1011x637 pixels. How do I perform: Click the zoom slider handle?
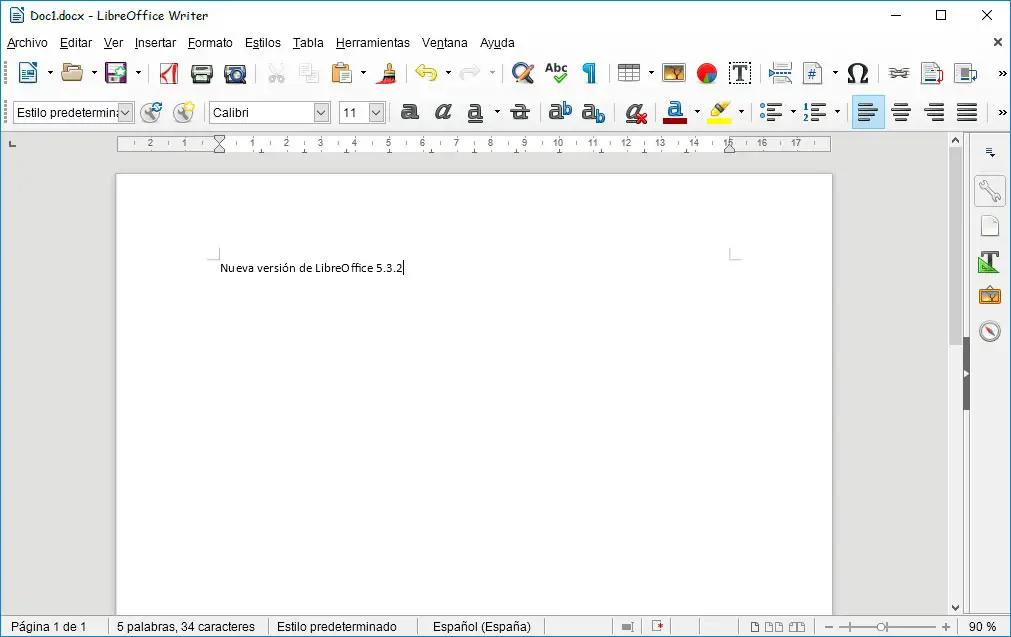point(882,627)
